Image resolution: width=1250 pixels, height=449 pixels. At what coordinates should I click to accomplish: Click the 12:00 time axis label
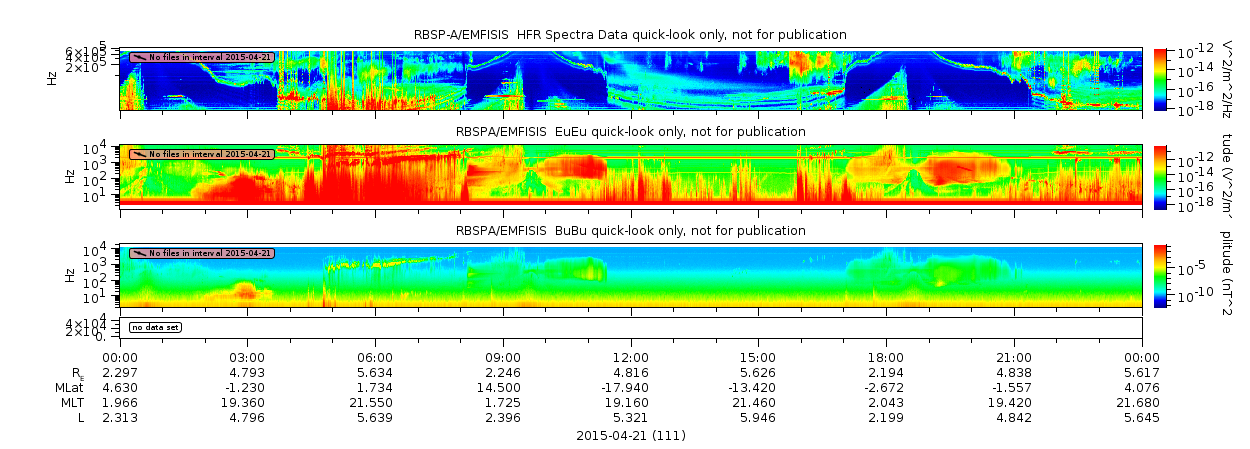[631, 358]
